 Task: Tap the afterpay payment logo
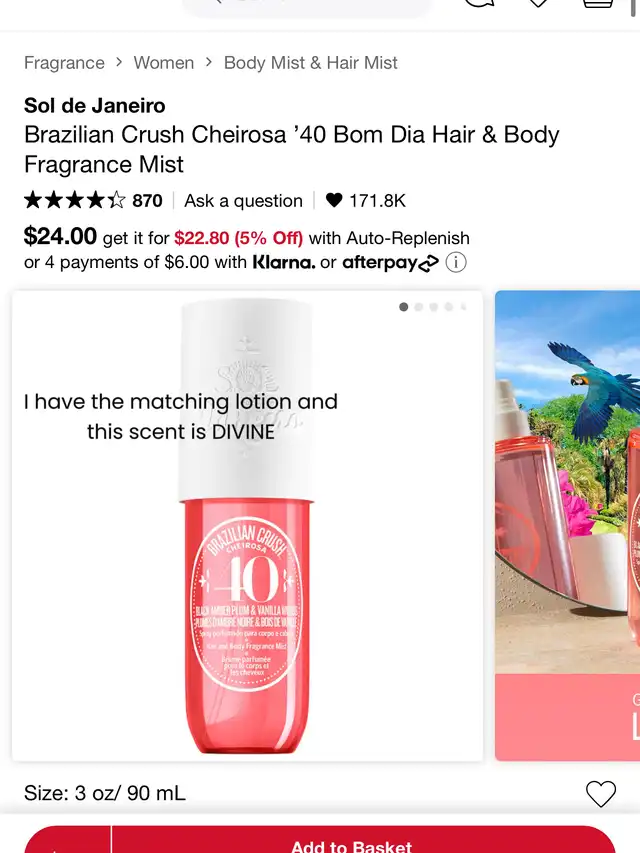click(x=390, y=263)
